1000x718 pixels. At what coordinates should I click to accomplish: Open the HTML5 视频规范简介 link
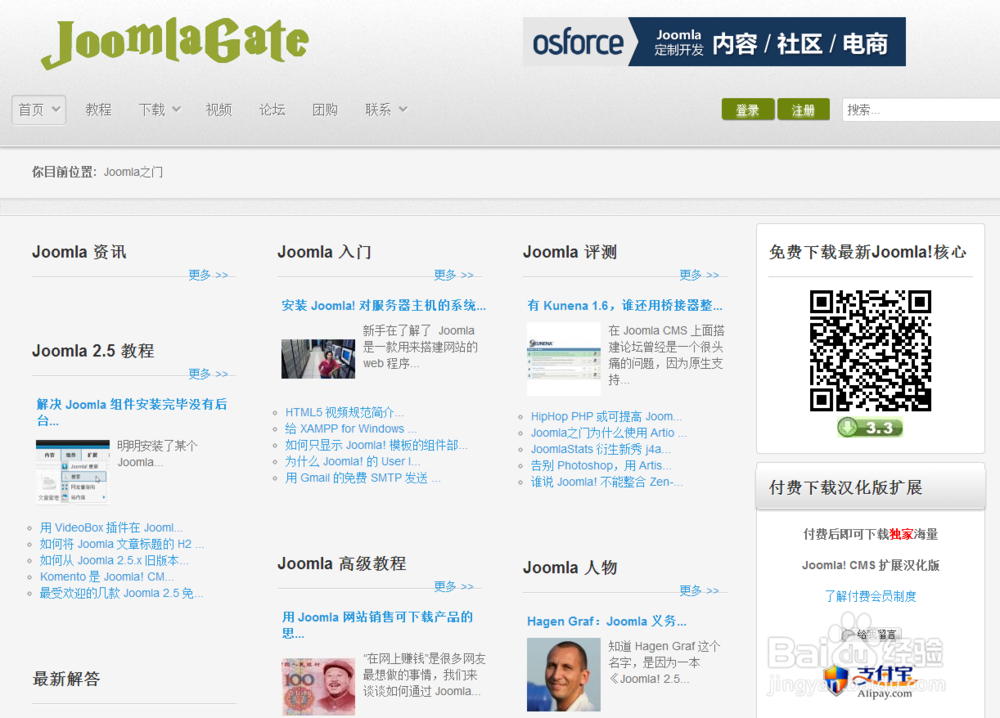click(x=344, y=413)
